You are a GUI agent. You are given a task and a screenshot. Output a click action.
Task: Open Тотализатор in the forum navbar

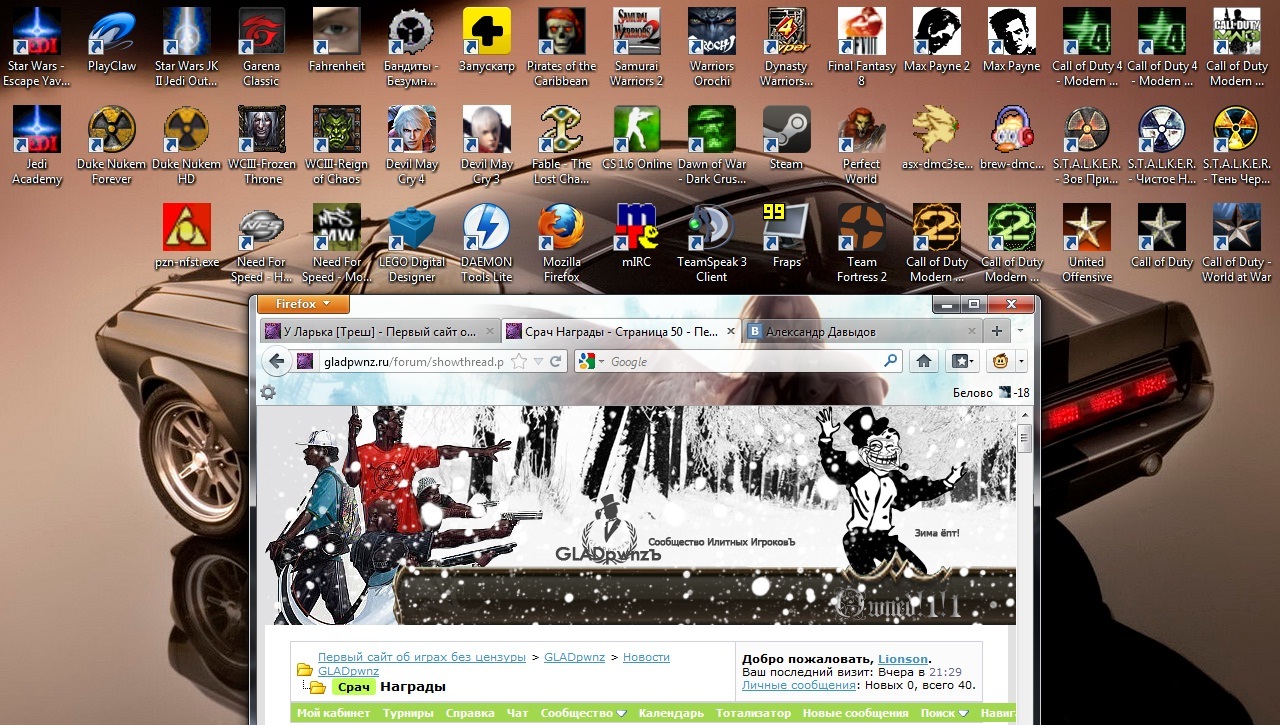753,713
